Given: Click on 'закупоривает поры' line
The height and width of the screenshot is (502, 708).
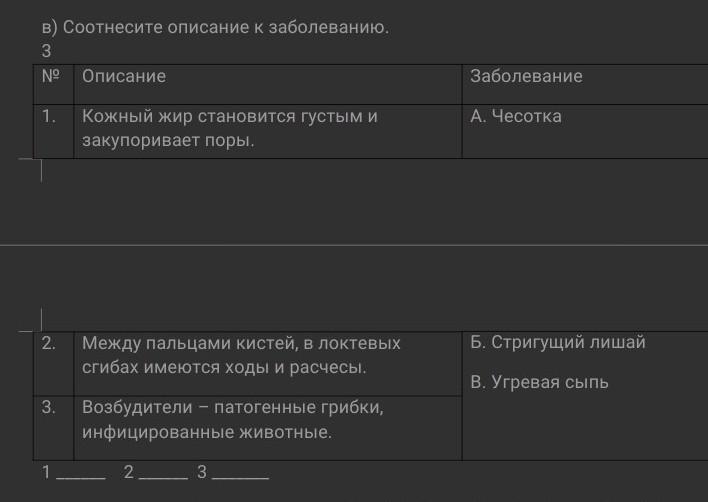Looking at the screenshot, I should [168, 140].
